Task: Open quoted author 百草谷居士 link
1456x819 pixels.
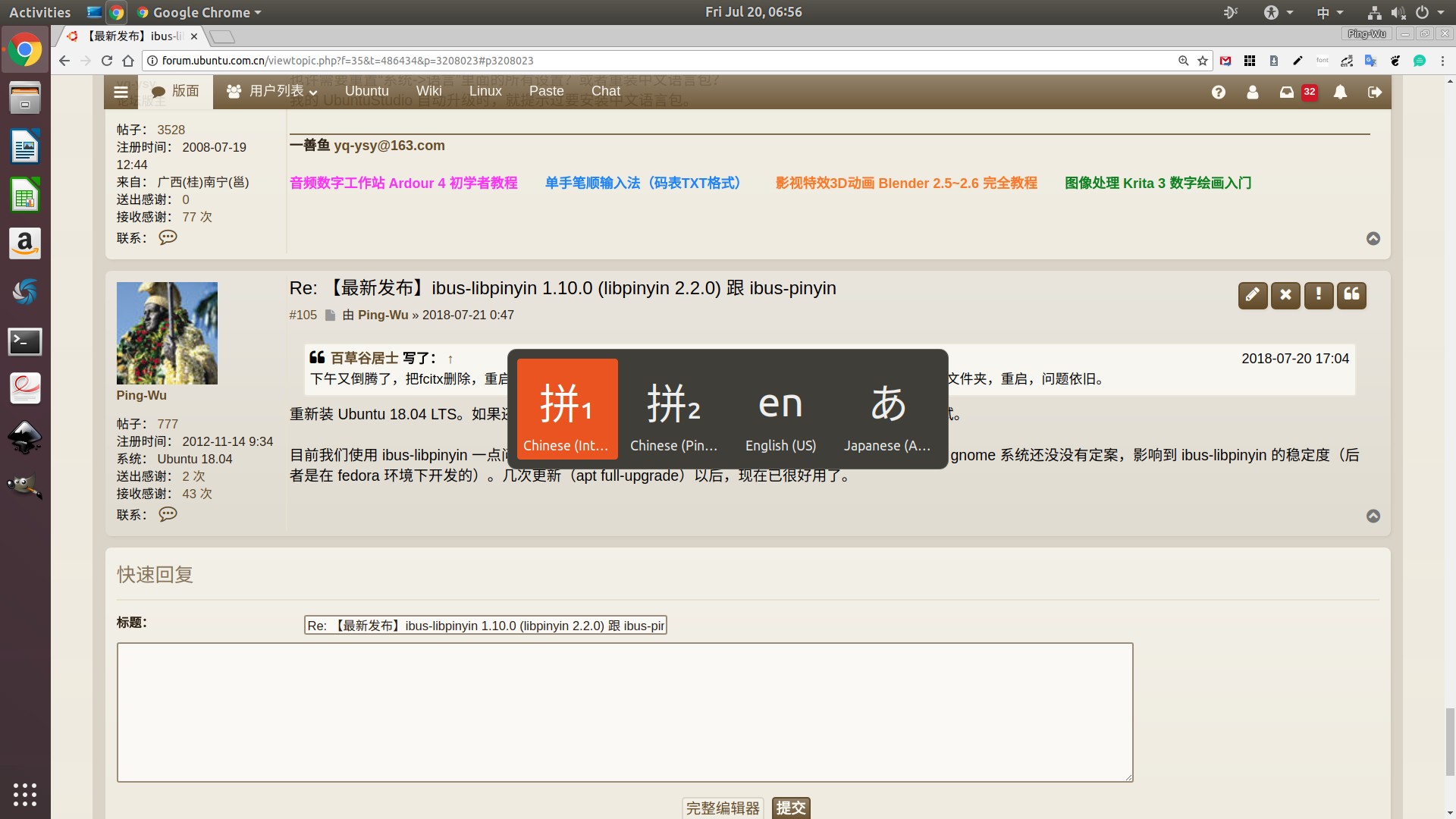Action: (364, 358)
